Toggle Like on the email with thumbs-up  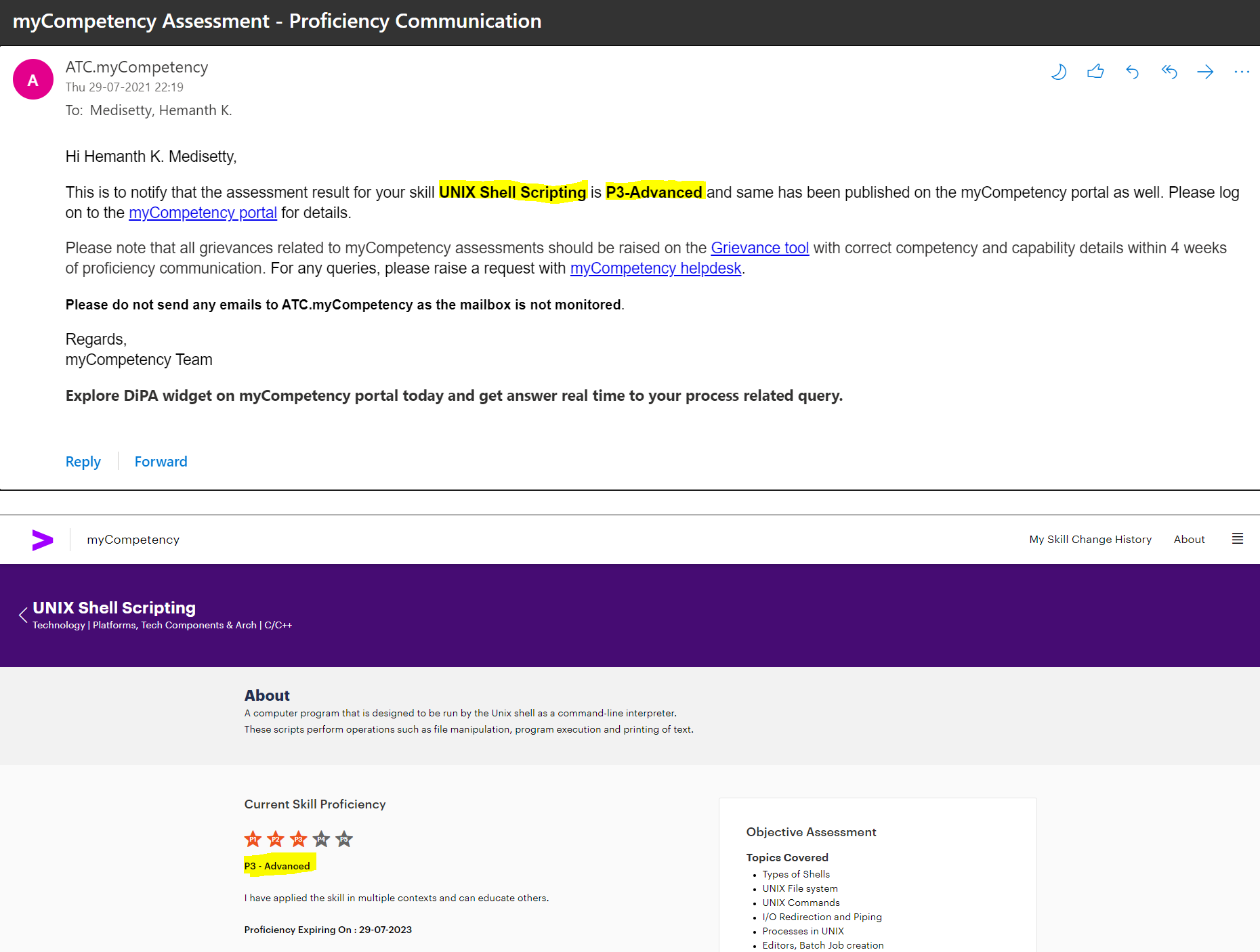1096,72
